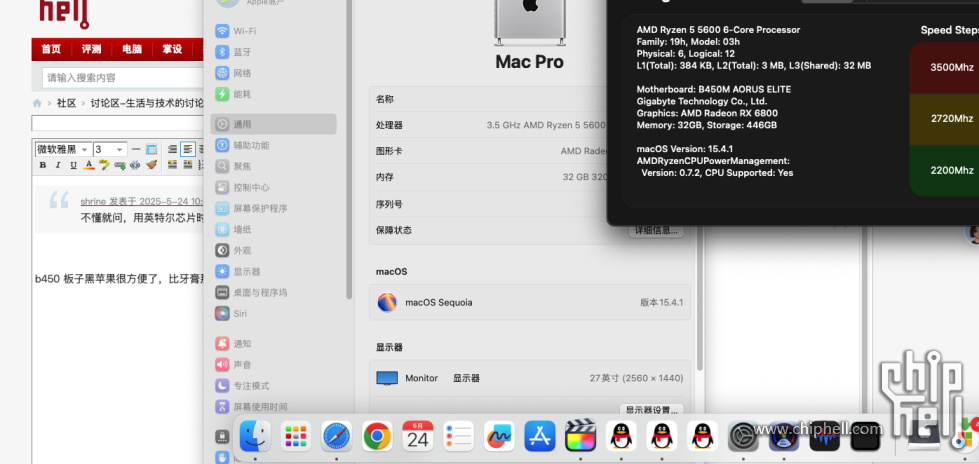Open the quoted shrine 发表于 post link
The height and width of the screenshot is (464, 979).
142,201
